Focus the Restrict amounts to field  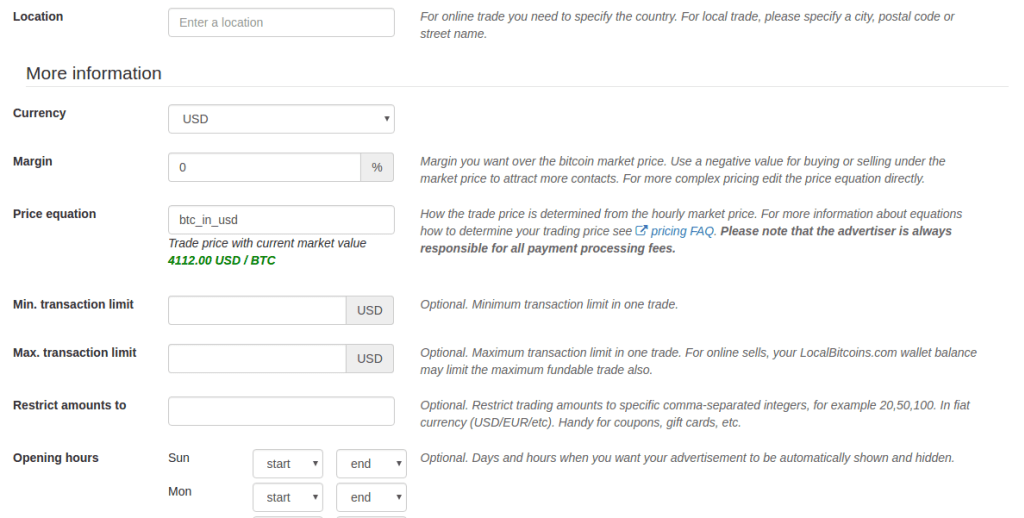[281, 411]
